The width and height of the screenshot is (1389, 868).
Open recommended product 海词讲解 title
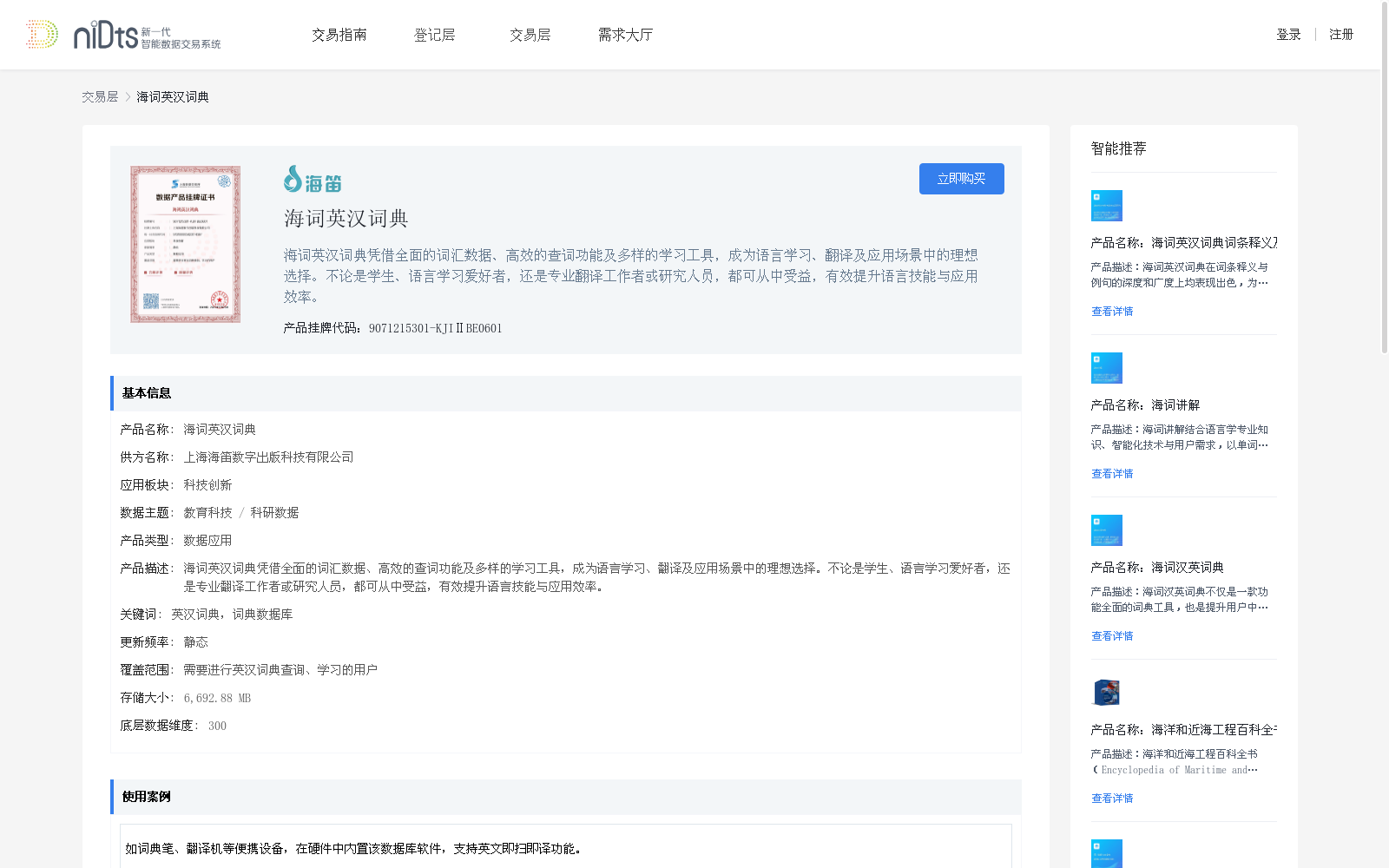[x=1145, y=405]
